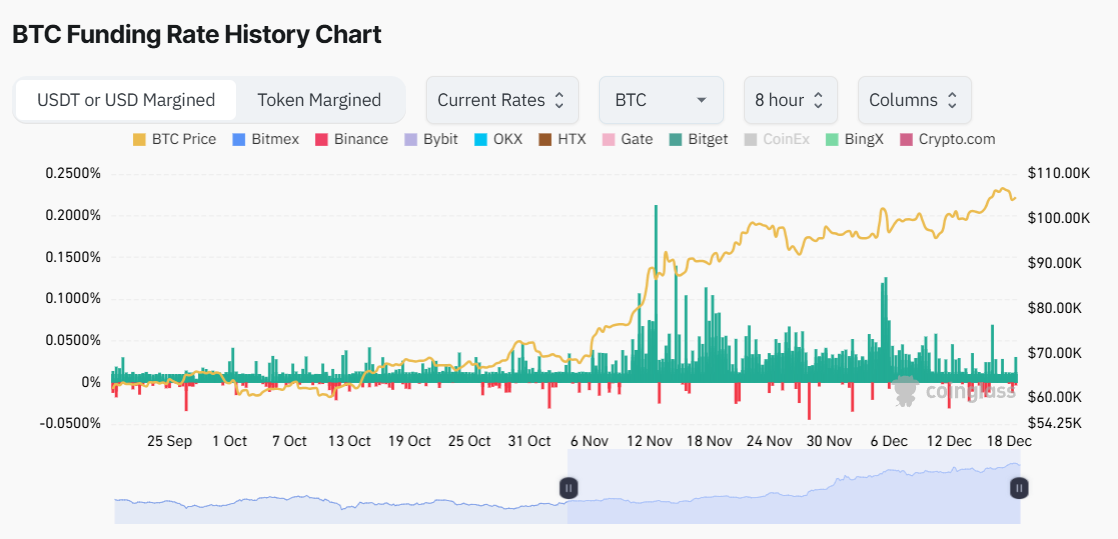Click the 30 Nov date label
1118x539 pixels.
click(x=829, y=441)
